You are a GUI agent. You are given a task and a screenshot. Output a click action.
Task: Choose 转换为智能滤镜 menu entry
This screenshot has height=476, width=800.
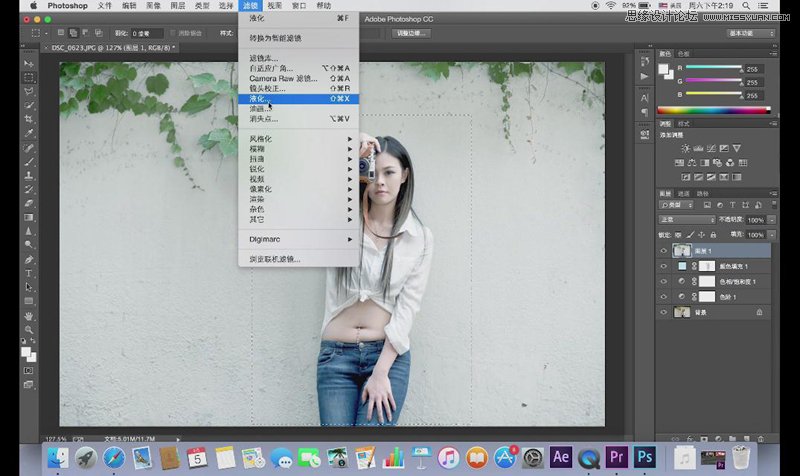298,38
